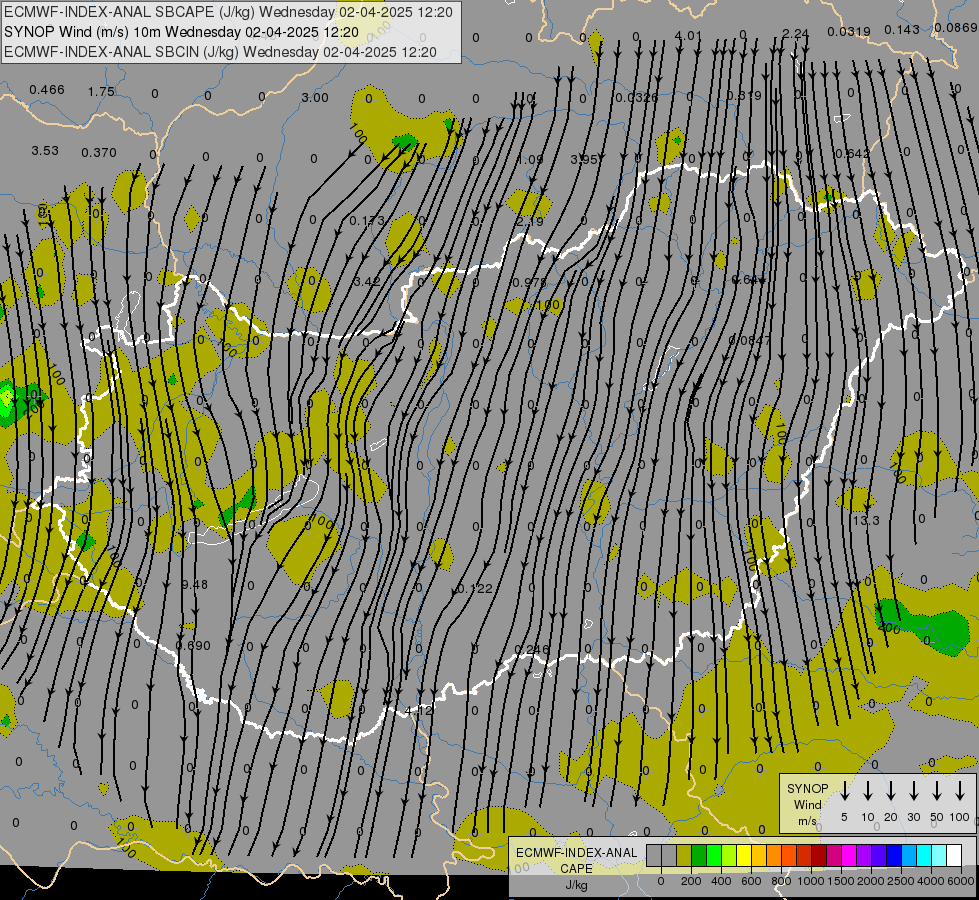The width and height of the screenshot is (979, 900).
Task: Click the 2000 tick label on CAPE scale
Action: pyautogui.click(x=871, y=881)
